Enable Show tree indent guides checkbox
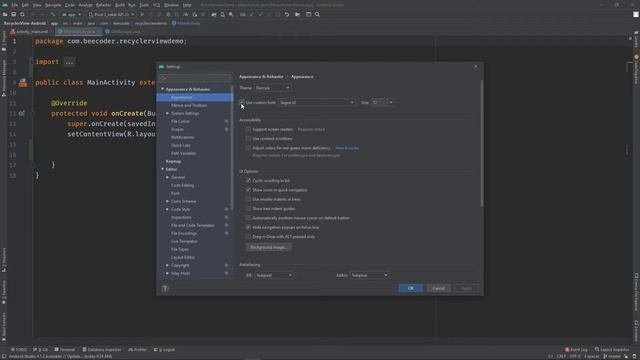The height and width of the screenshot is (360, 640). [x=248, y=209]
